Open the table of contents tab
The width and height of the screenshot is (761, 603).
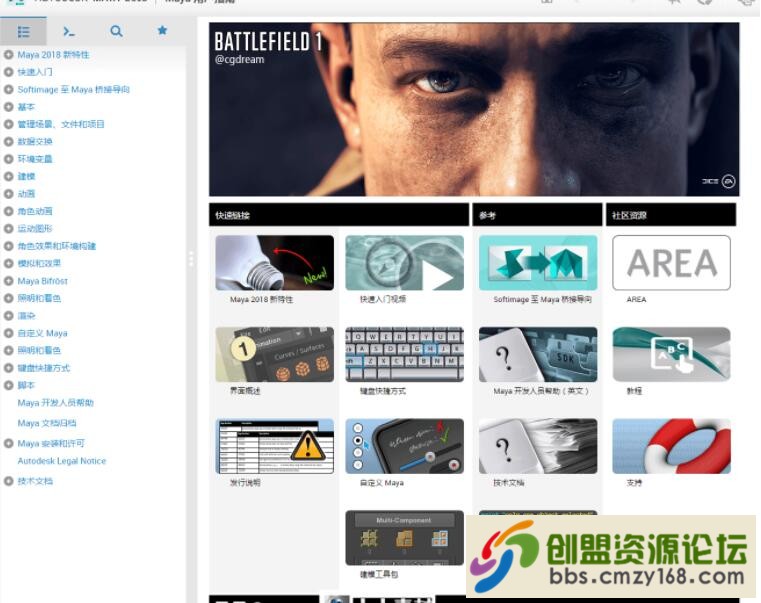click(23, 32)
